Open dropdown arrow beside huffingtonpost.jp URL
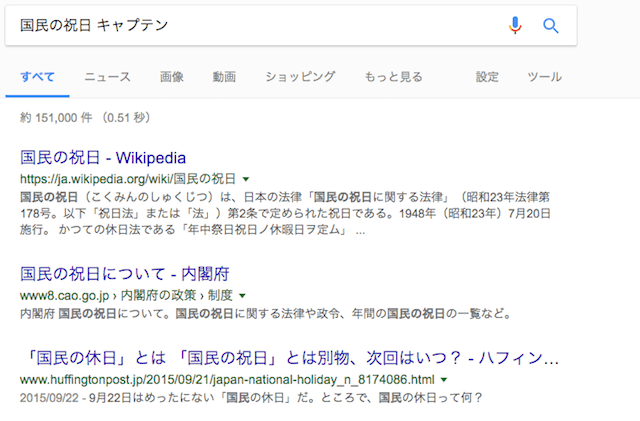The image size is (640, 421). (x=444, y=380)
